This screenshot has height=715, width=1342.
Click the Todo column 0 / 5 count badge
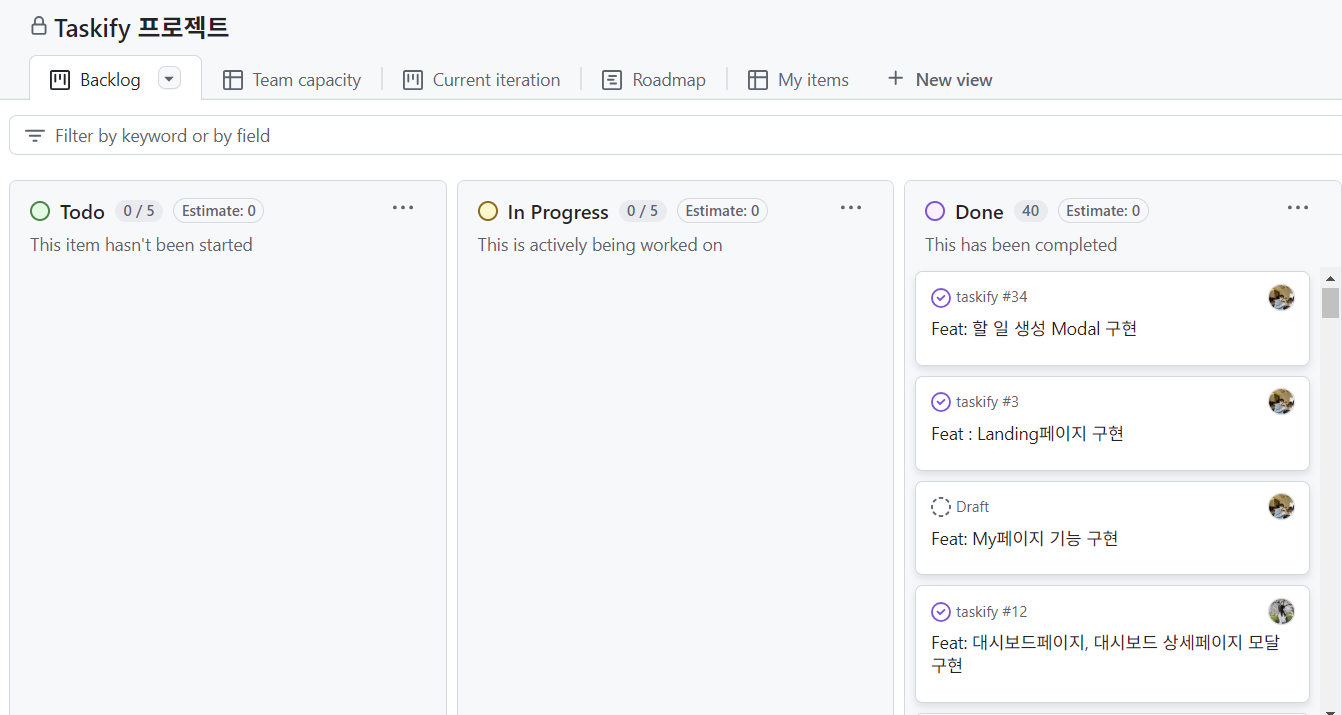(139, 211)
